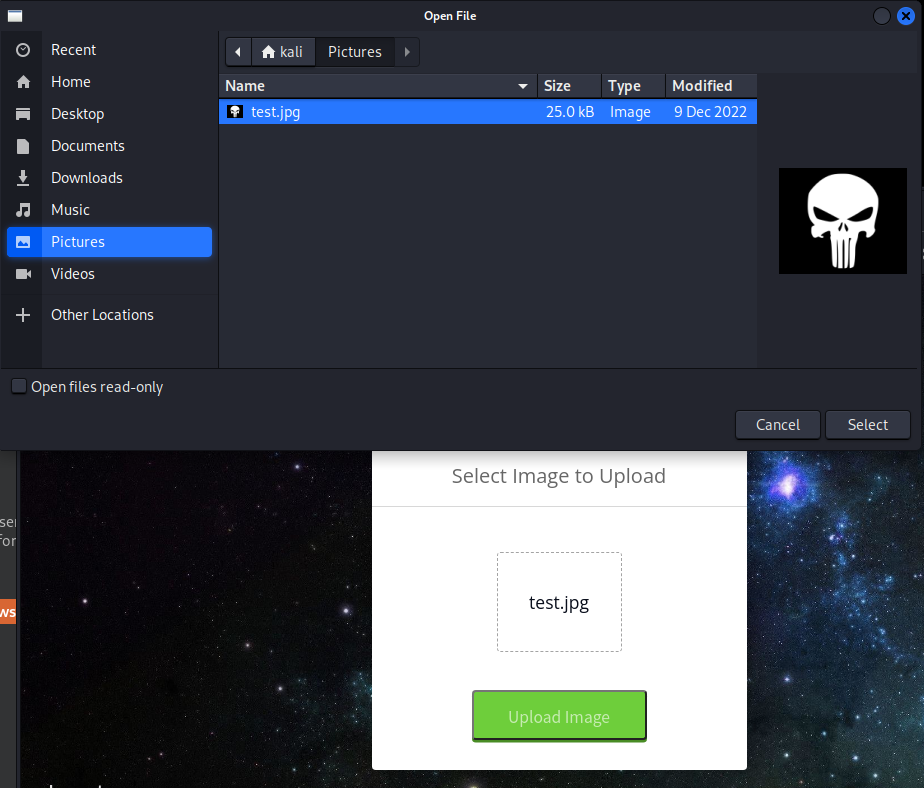This screenshot has width=924, height=788.
Task: Click the test.jpg drop zone on web page
Action: pos(559,602)
